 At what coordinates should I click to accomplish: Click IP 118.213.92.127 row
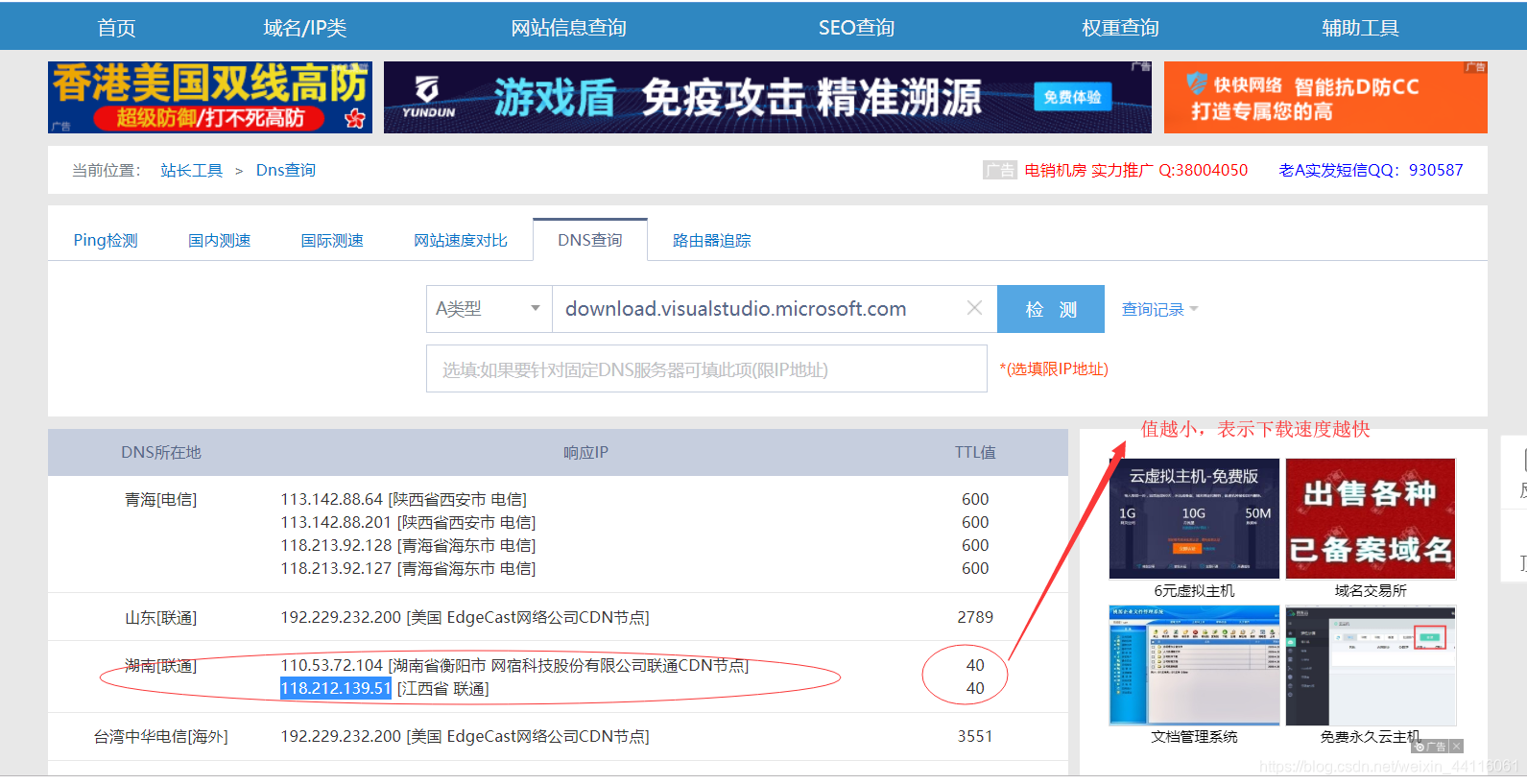pyautogui.click(x=408, y=568)
